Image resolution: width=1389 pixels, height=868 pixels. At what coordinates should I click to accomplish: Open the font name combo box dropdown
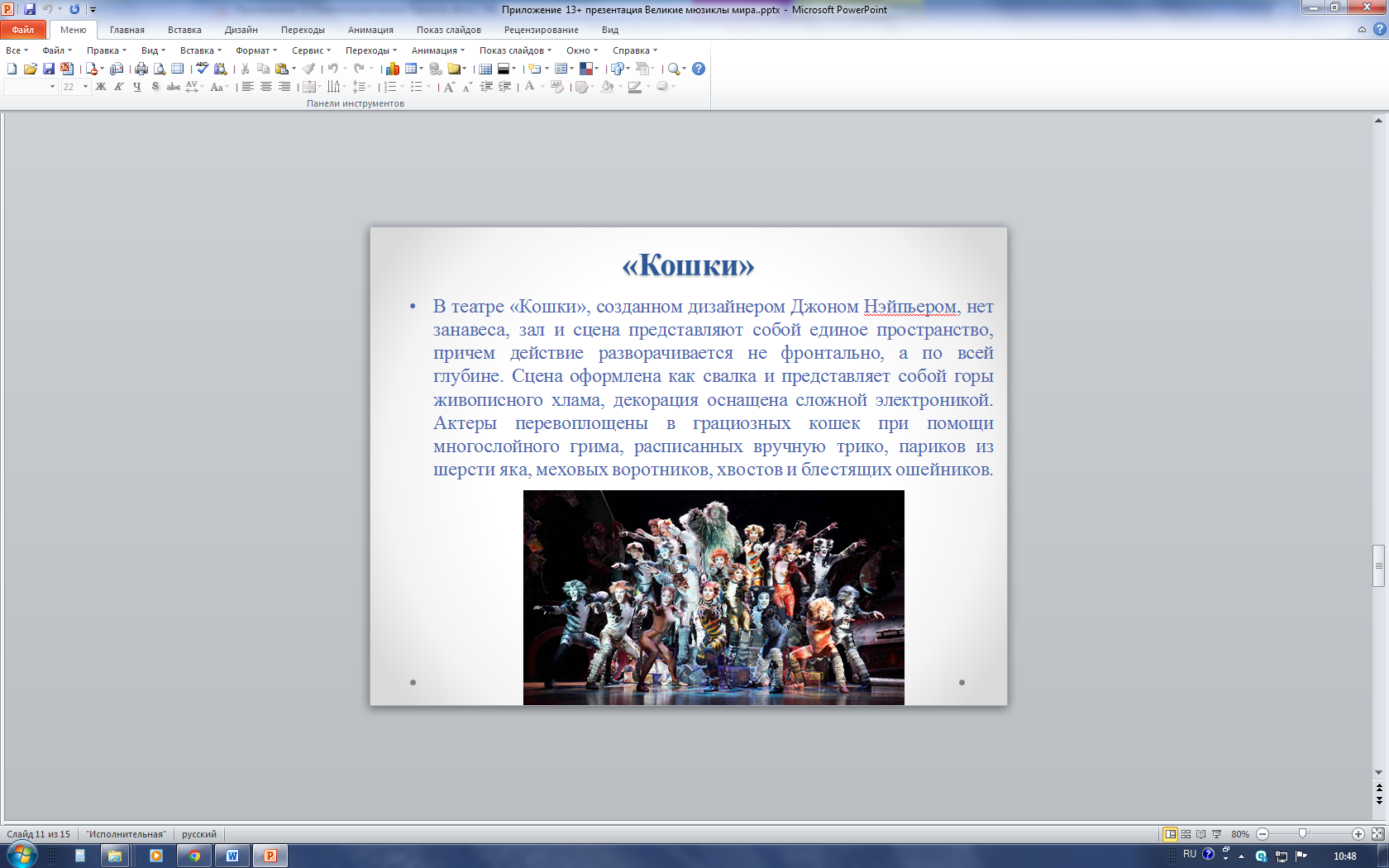pyautogui.click(x=52, y=87)
